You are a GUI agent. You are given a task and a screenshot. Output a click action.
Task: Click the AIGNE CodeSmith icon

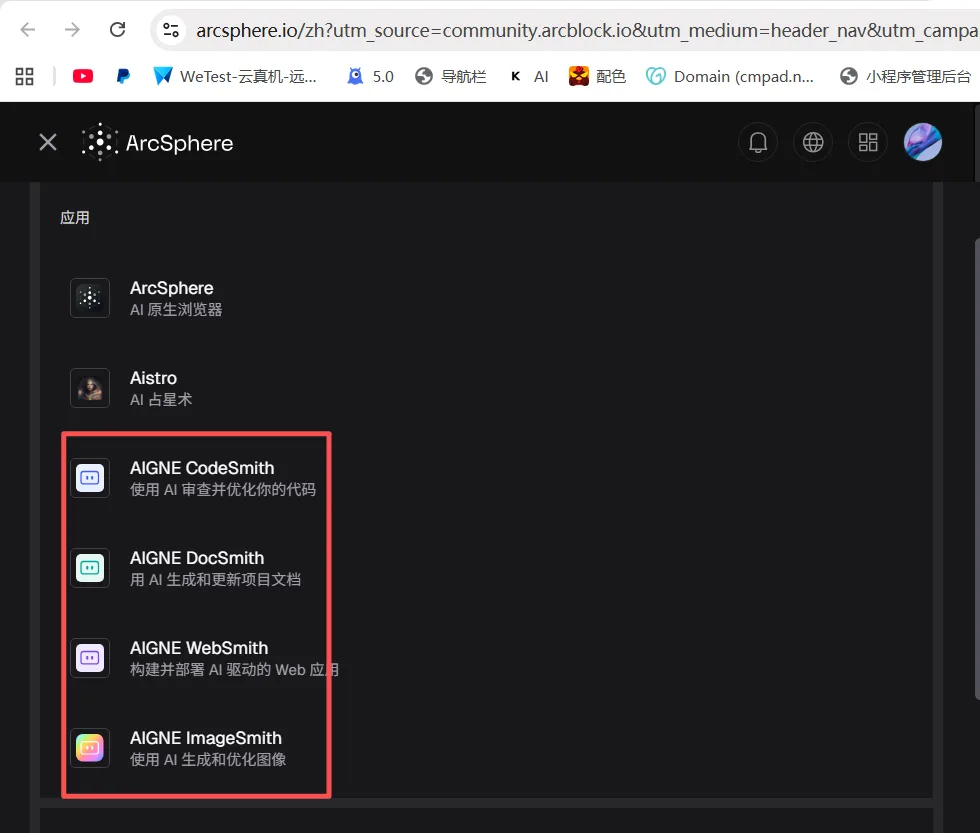tap(90, 478)
